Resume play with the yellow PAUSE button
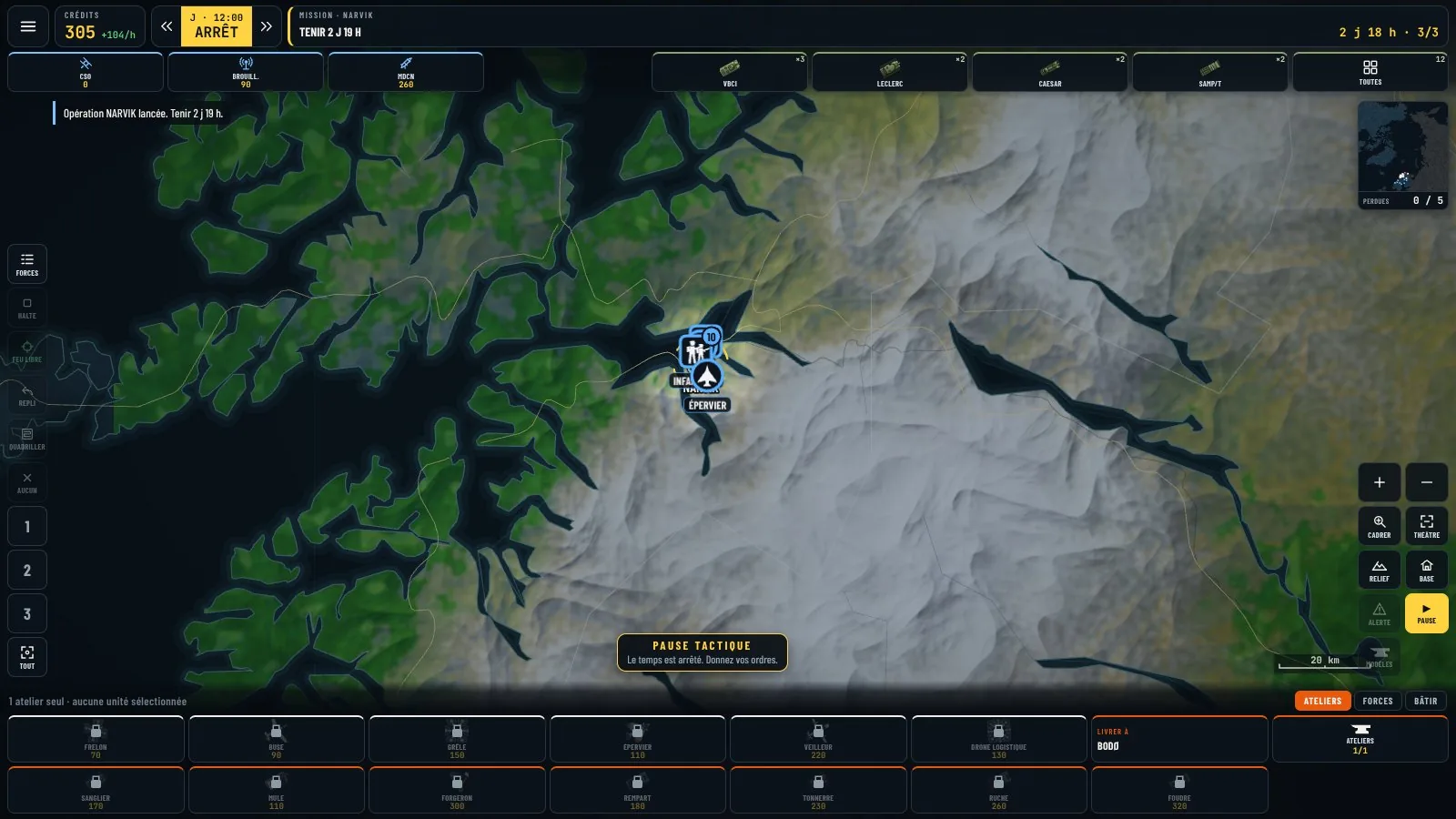 1427,613
